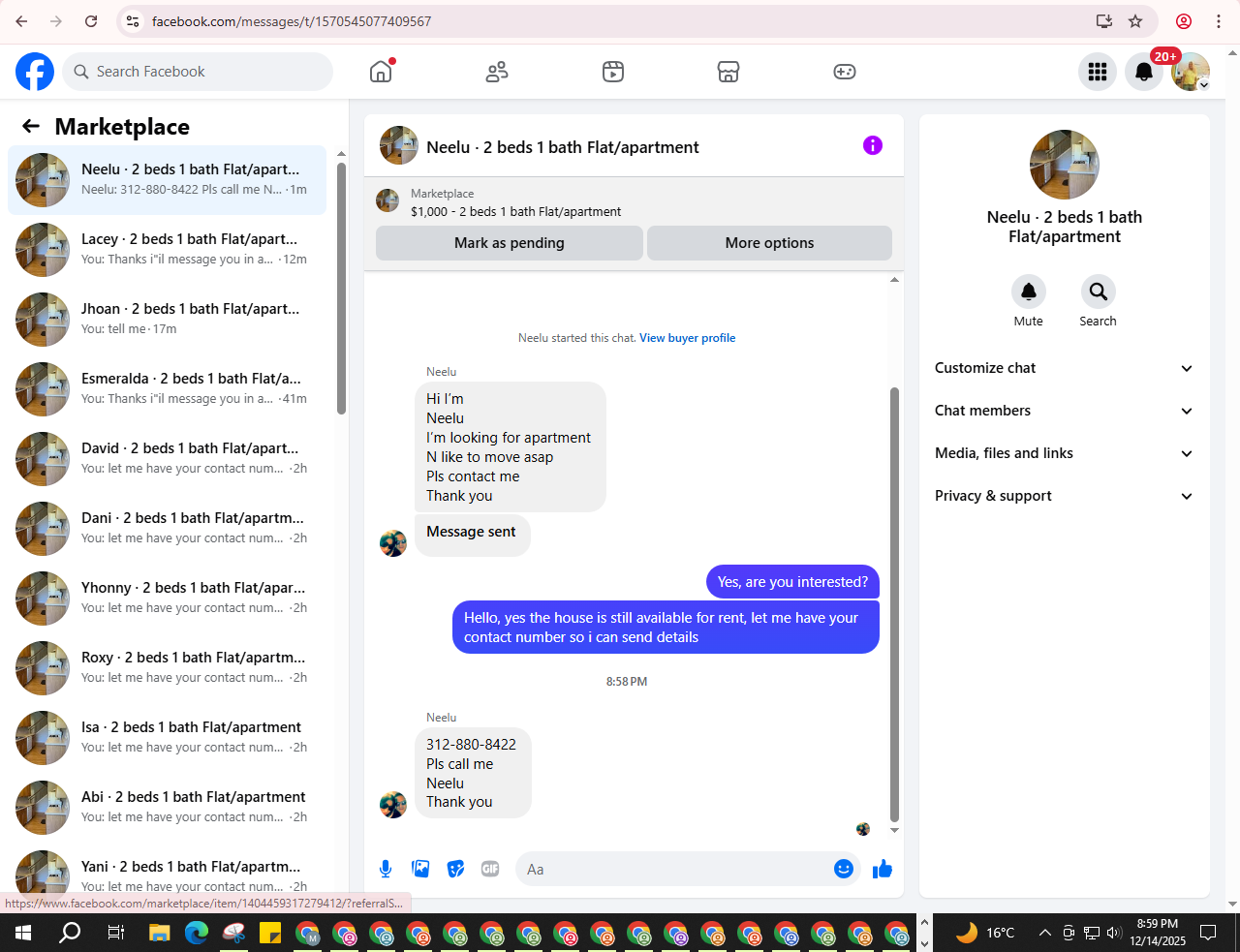Click the chat messages scrollbar

coord(894,604)
